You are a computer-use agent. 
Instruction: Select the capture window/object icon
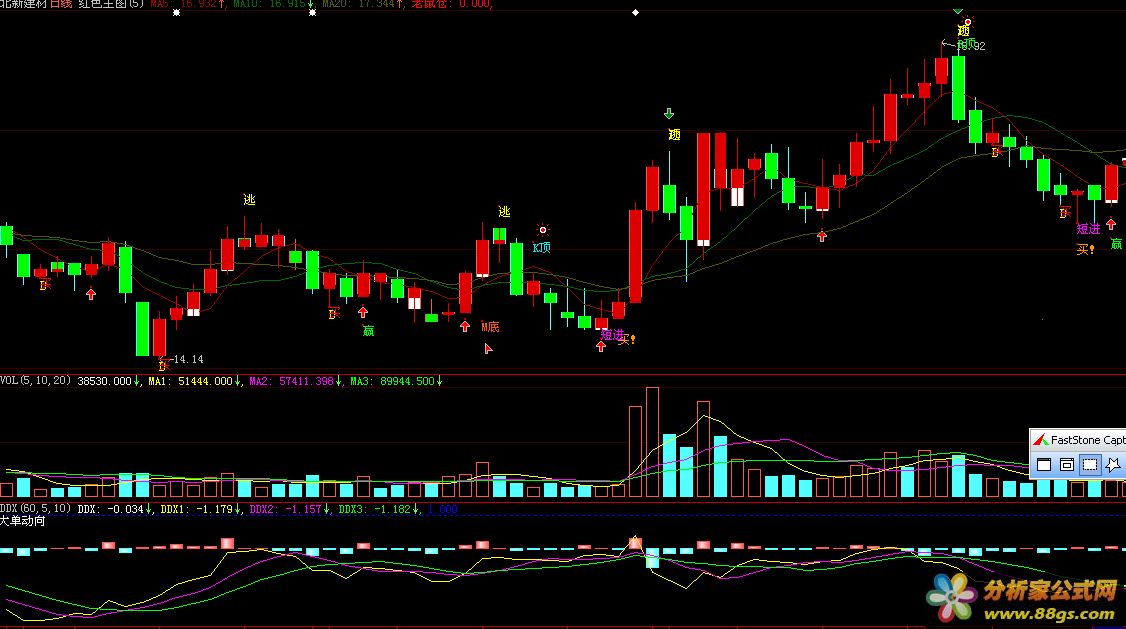point(1067,464)
